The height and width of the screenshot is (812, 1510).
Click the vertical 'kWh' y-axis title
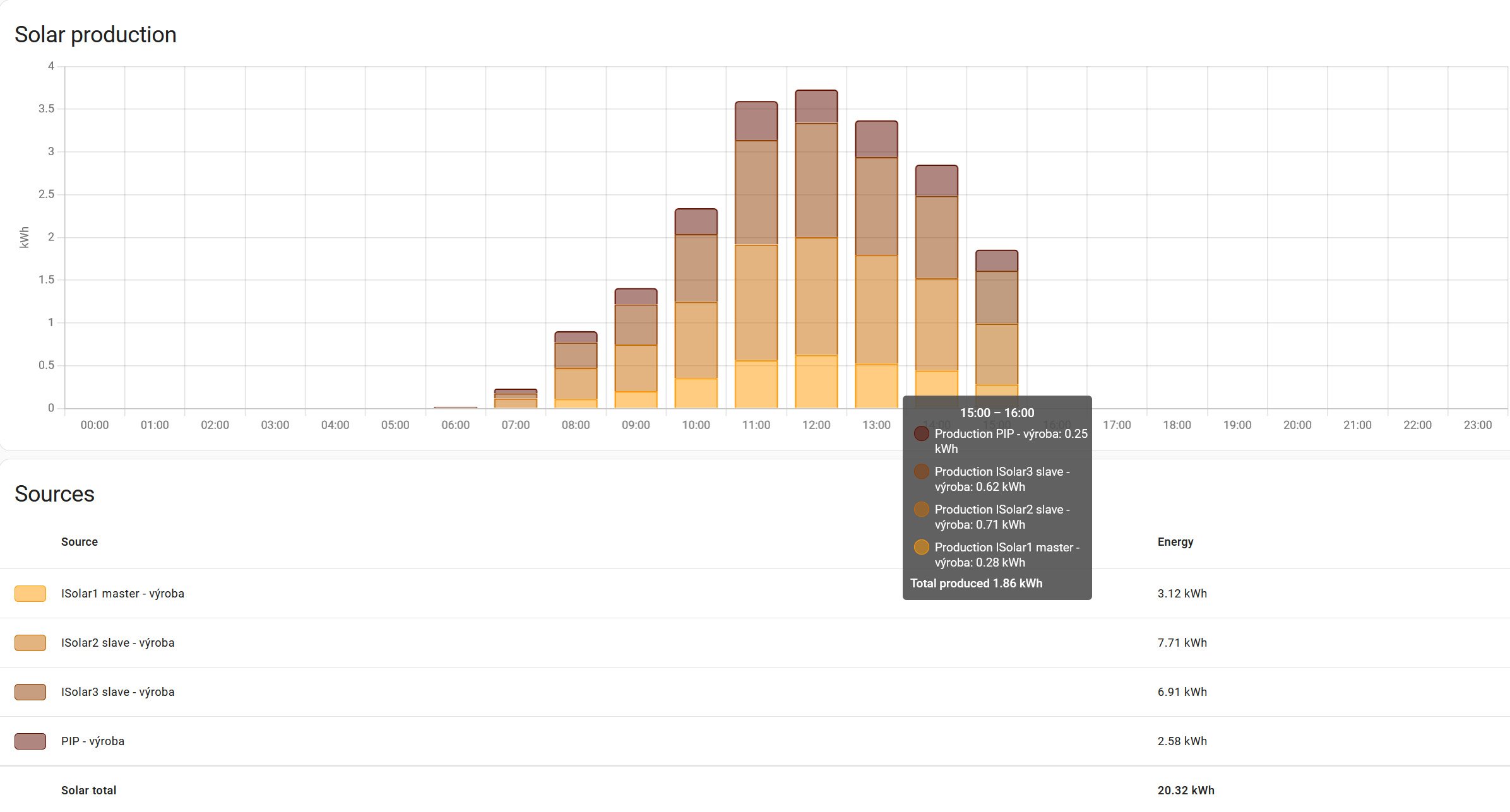25,237
